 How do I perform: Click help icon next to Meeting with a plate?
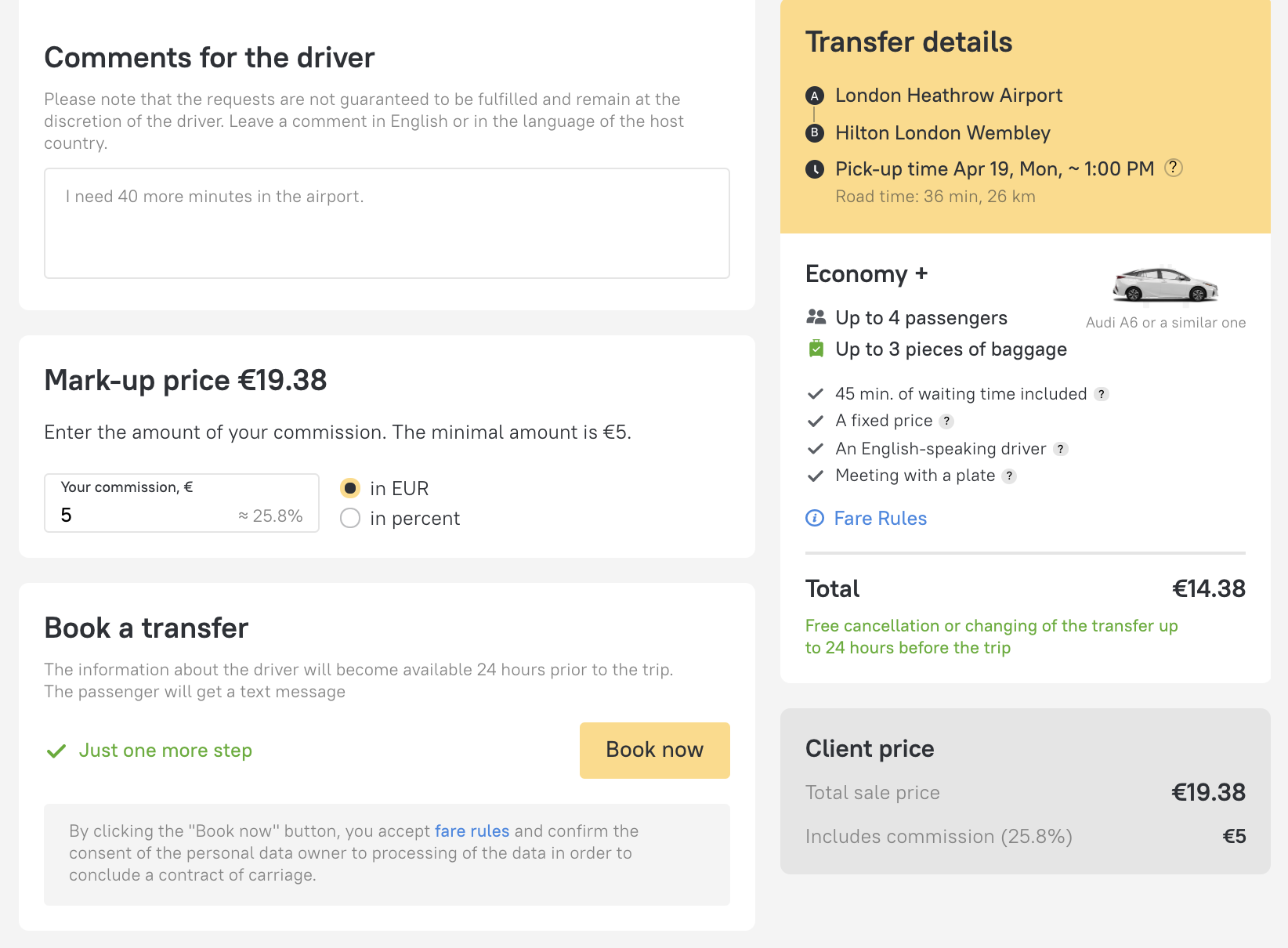1010,476
